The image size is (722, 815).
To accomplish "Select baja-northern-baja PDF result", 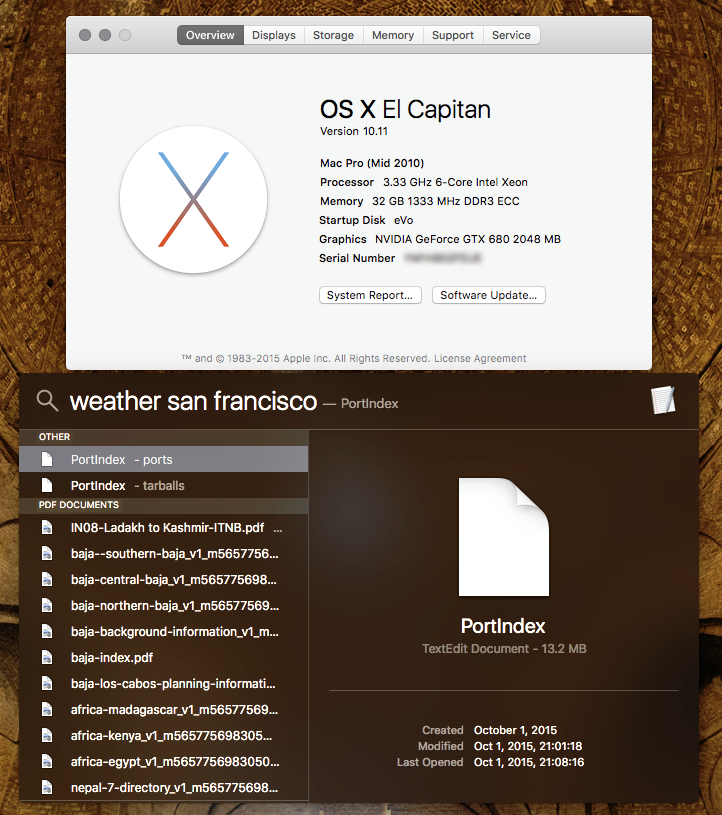I will pyautogui.click(x=164, y=606).
